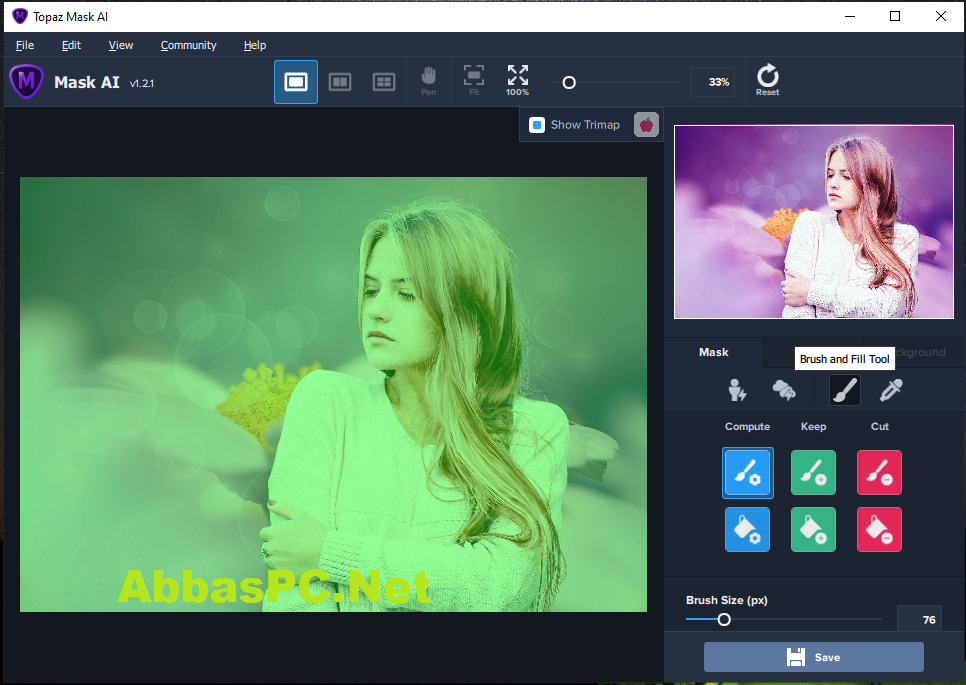
Task: Click the brush size value field 76
Action: click(919, 620)
